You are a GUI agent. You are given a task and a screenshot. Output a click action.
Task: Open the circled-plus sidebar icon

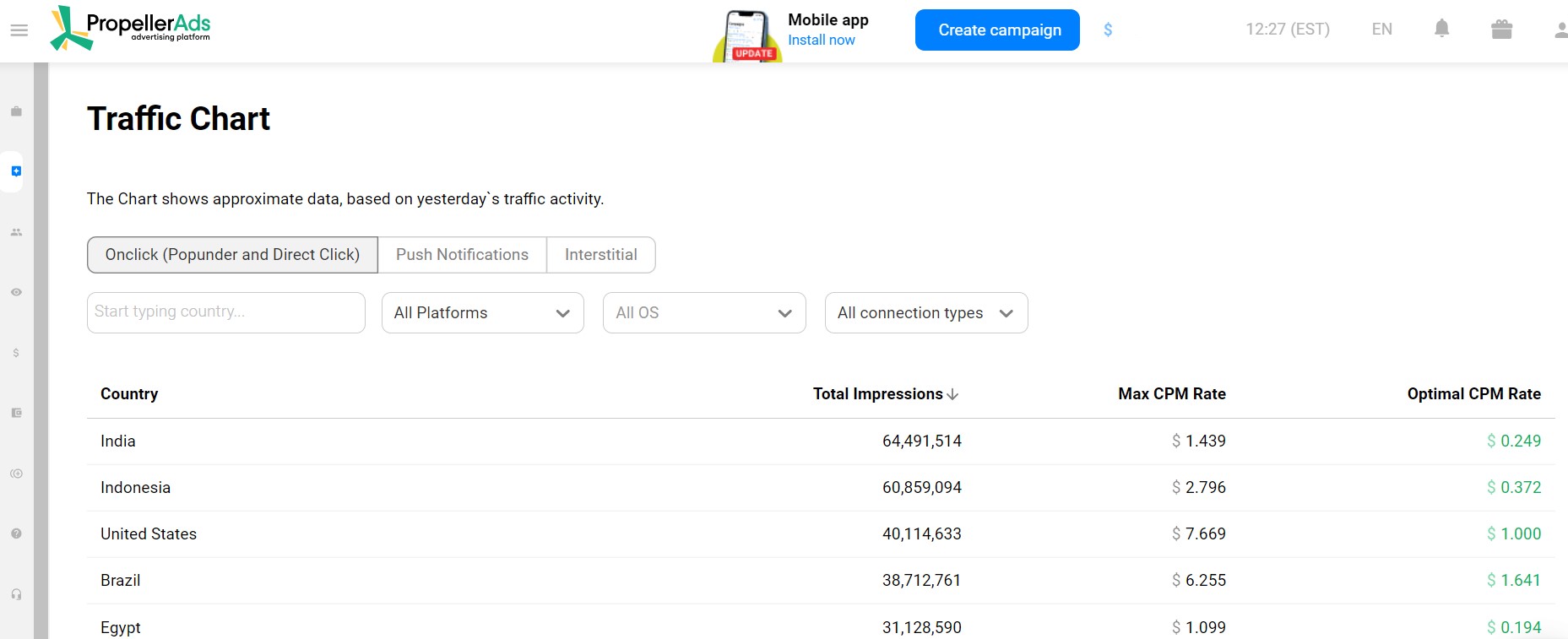16,474
